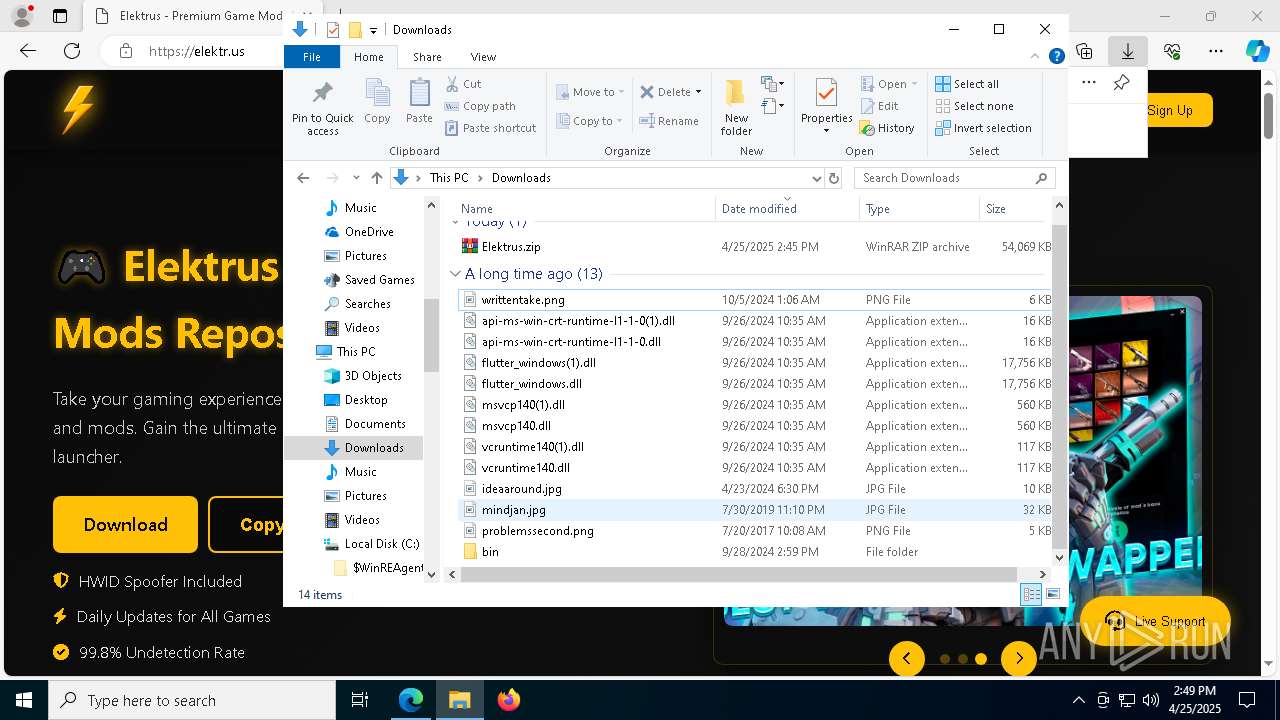Select the bin folder
Image resolution: width=1280 pixels, height=720 pixels.
pos(490,552)
